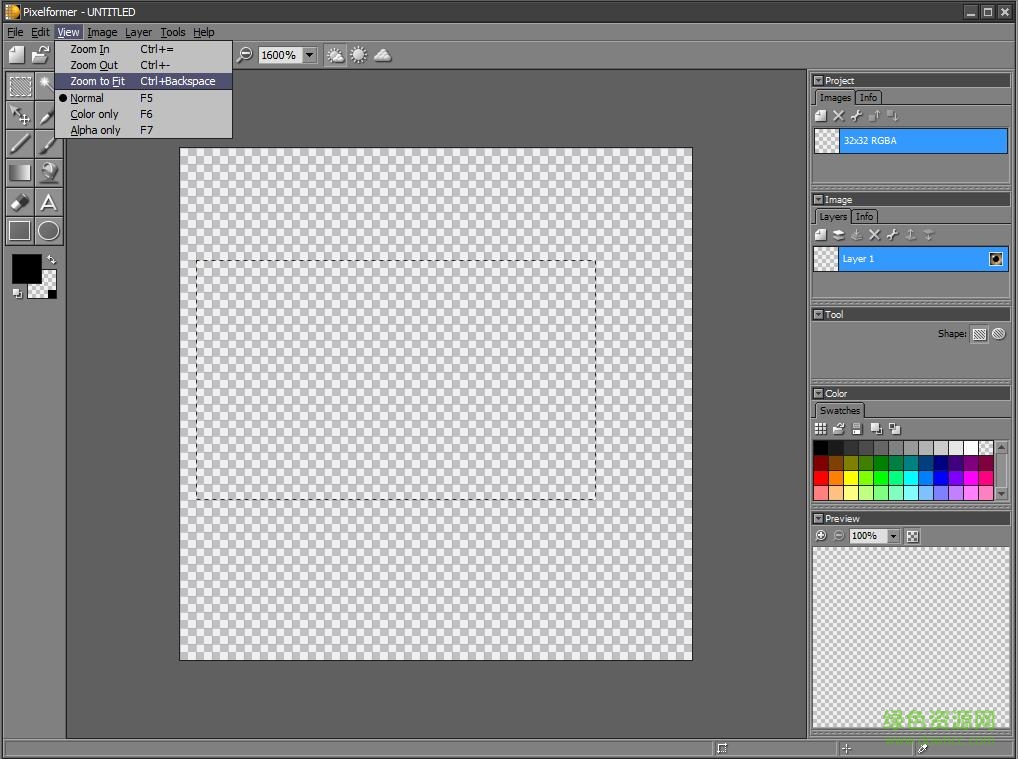Pick the Ellipse shape tool
Viewport: 1018px width, 759px height.
(48, 231)
